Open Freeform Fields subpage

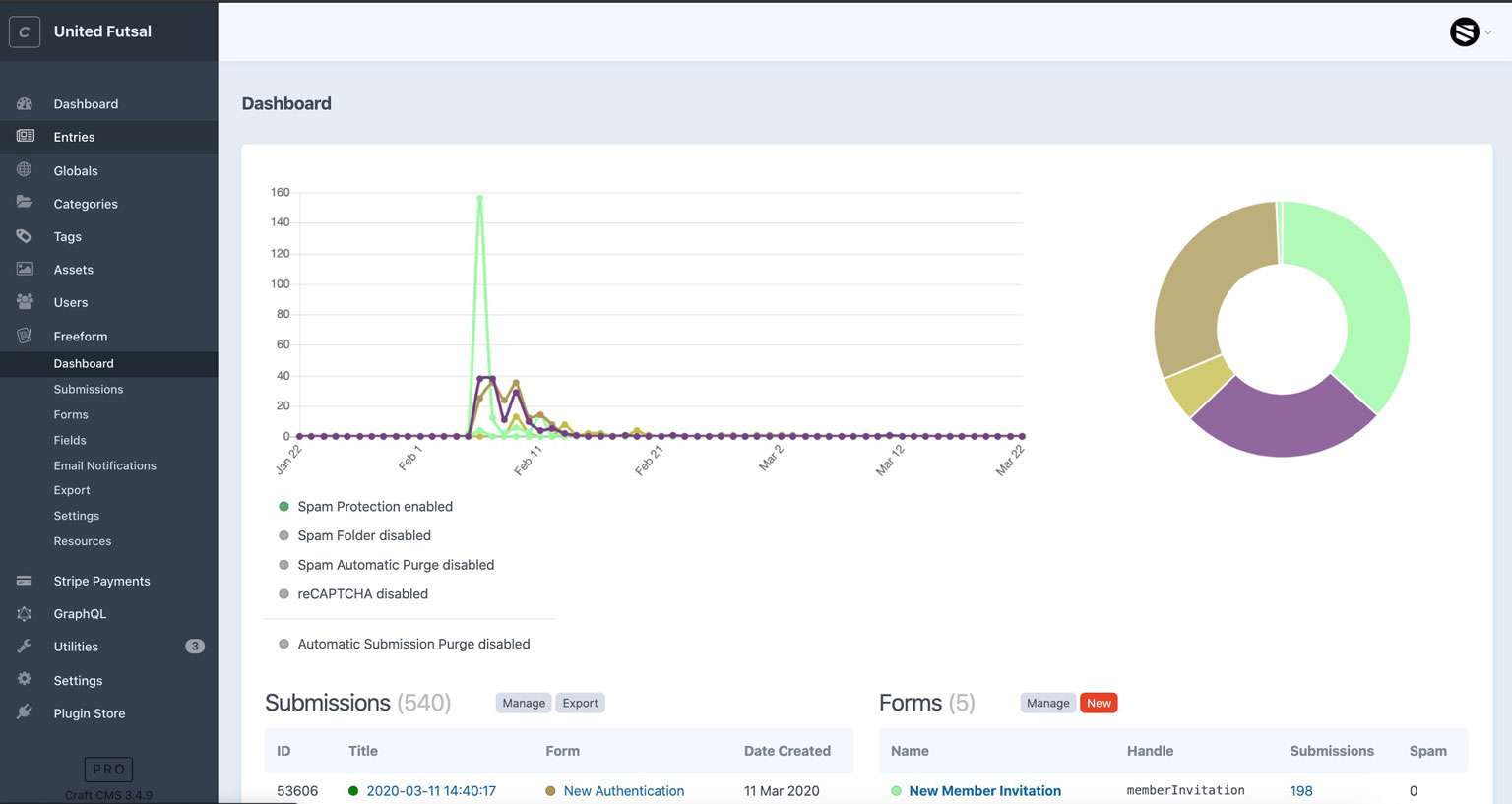(x=70, y=440)
